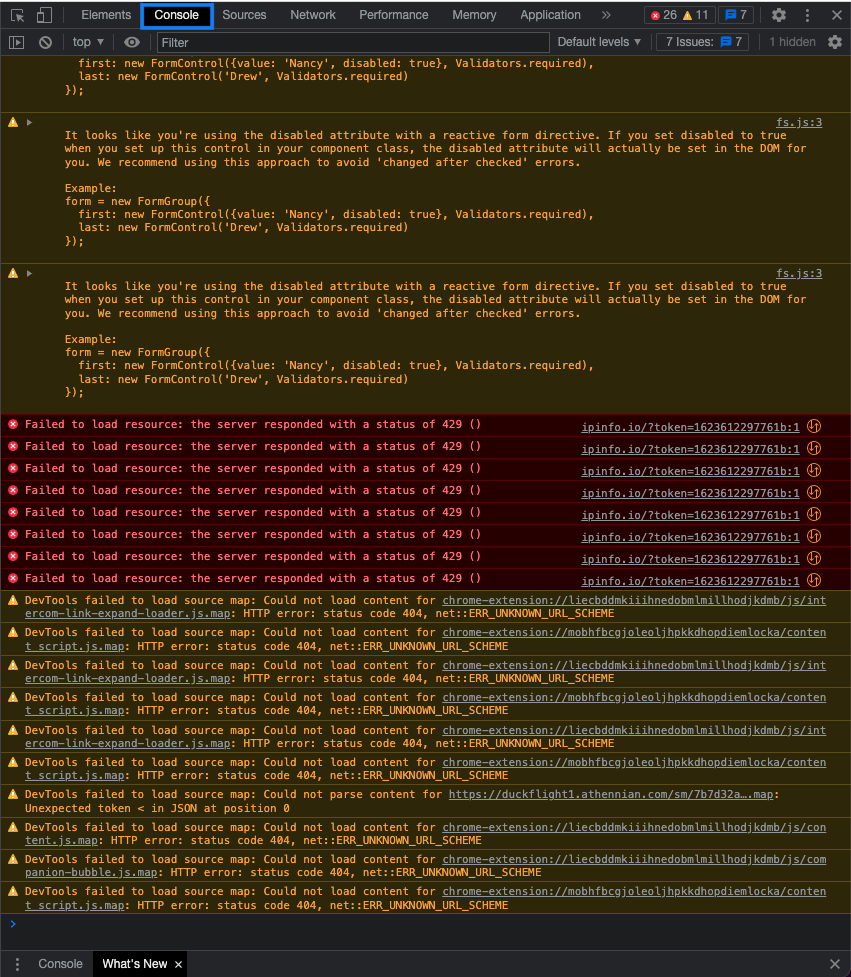Show more tabs with the double chevron
Screen dimensions: 851x977
click(606, 15)
